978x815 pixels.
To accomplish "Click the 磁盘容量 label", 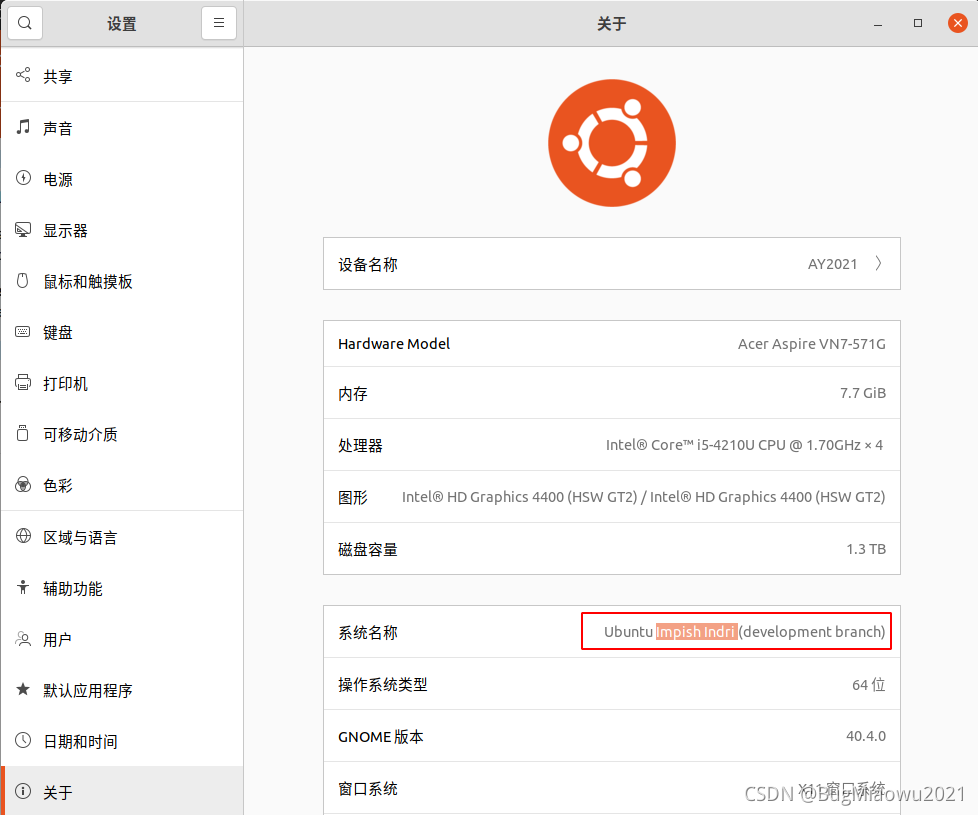I will coord(367,549).
